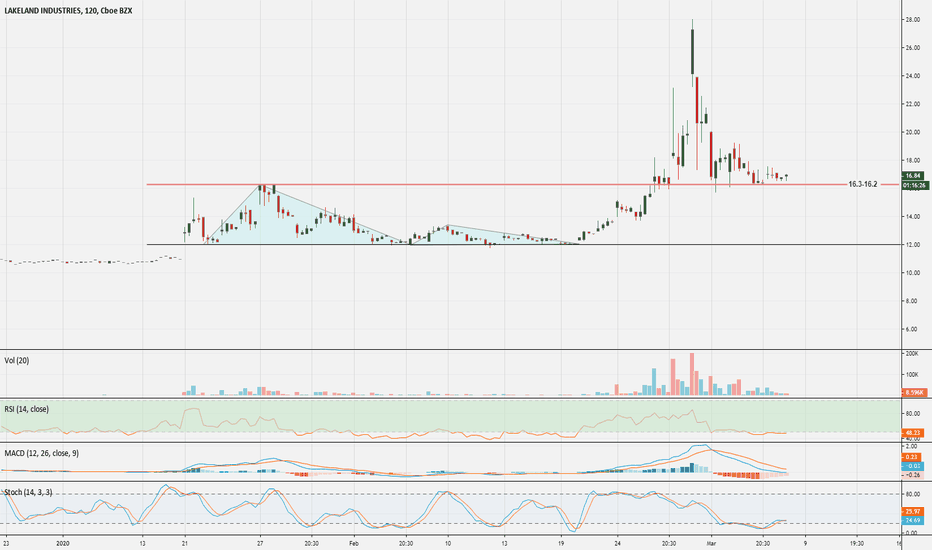Screen dimensions: 932x550
Task: Select the Vol (20) indicator label
Action: coord(17,360)
